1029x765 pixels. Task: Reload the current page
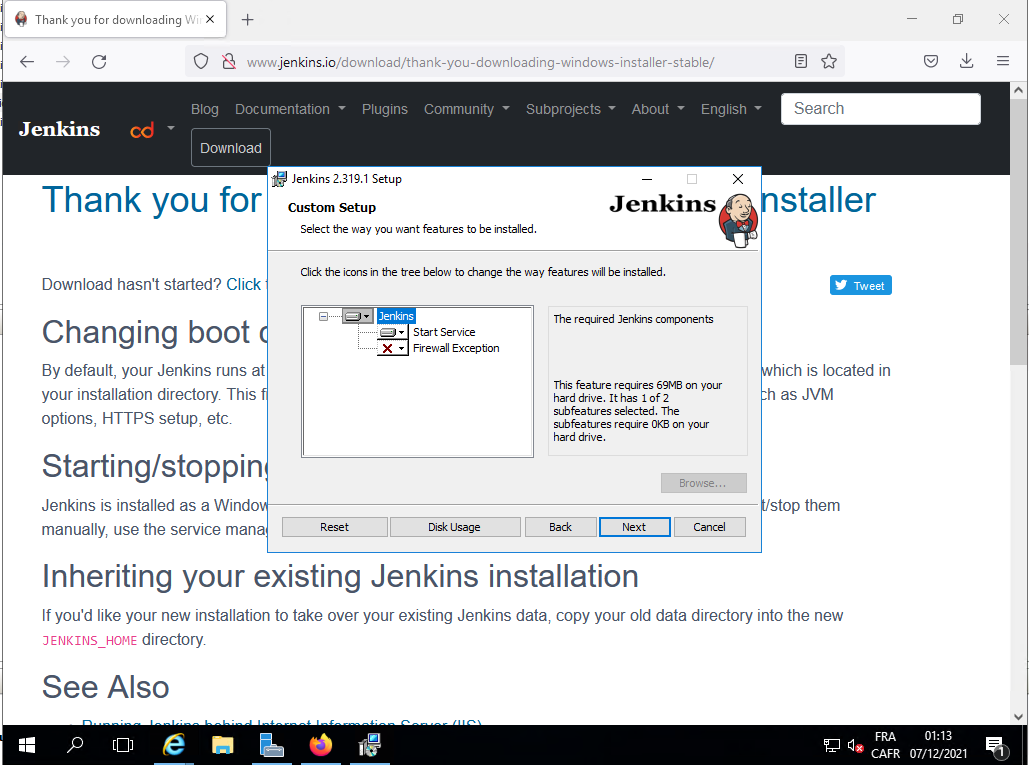coord(99,62)
